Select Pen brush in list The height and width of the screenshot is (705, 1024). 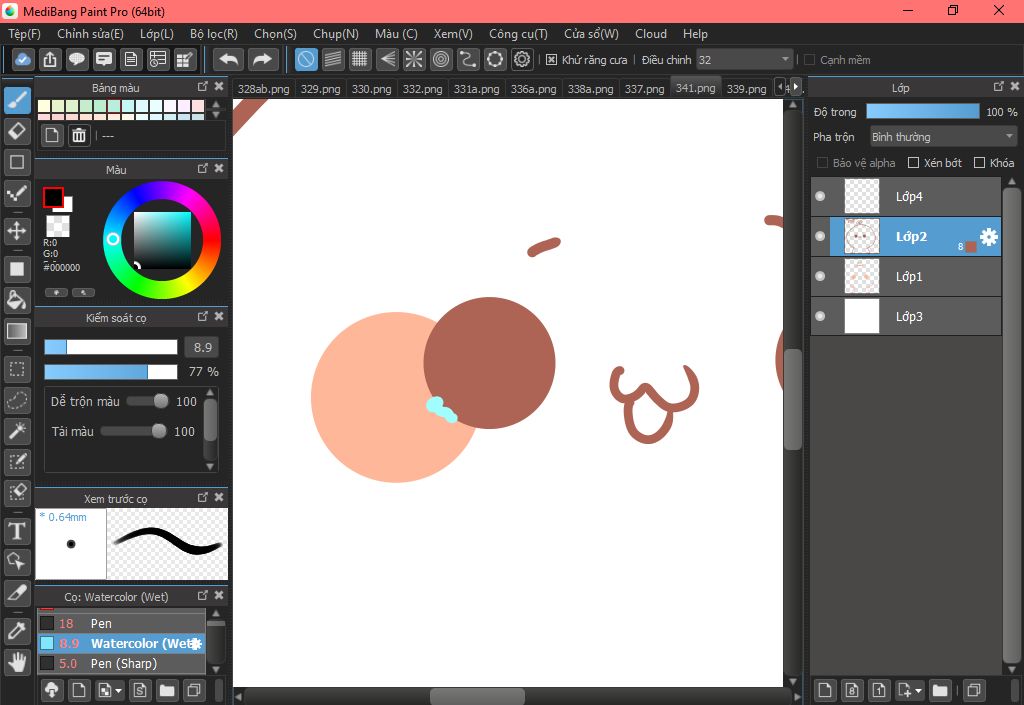click(x=121, y=623)
